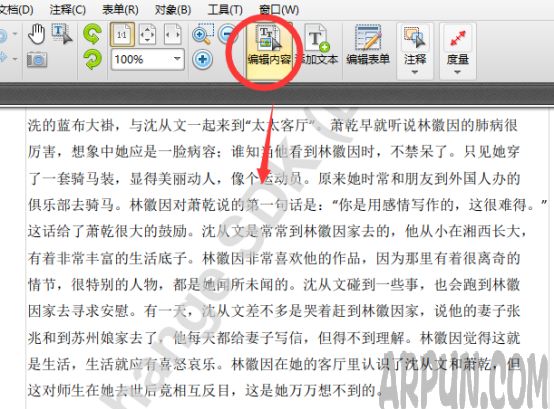Zoom out with minus button
The image size is (554, 409).
click(x=227, y=34)
